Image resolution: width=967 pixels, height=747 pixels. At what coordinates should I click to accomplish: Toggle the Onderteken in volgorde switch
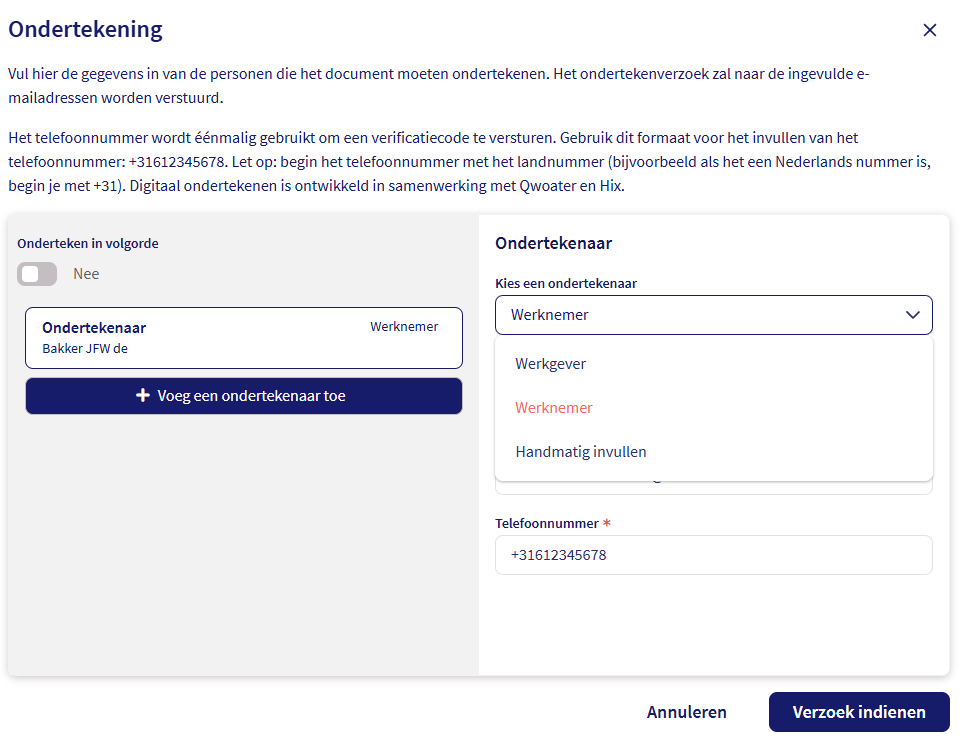click(x=38, y=274)
